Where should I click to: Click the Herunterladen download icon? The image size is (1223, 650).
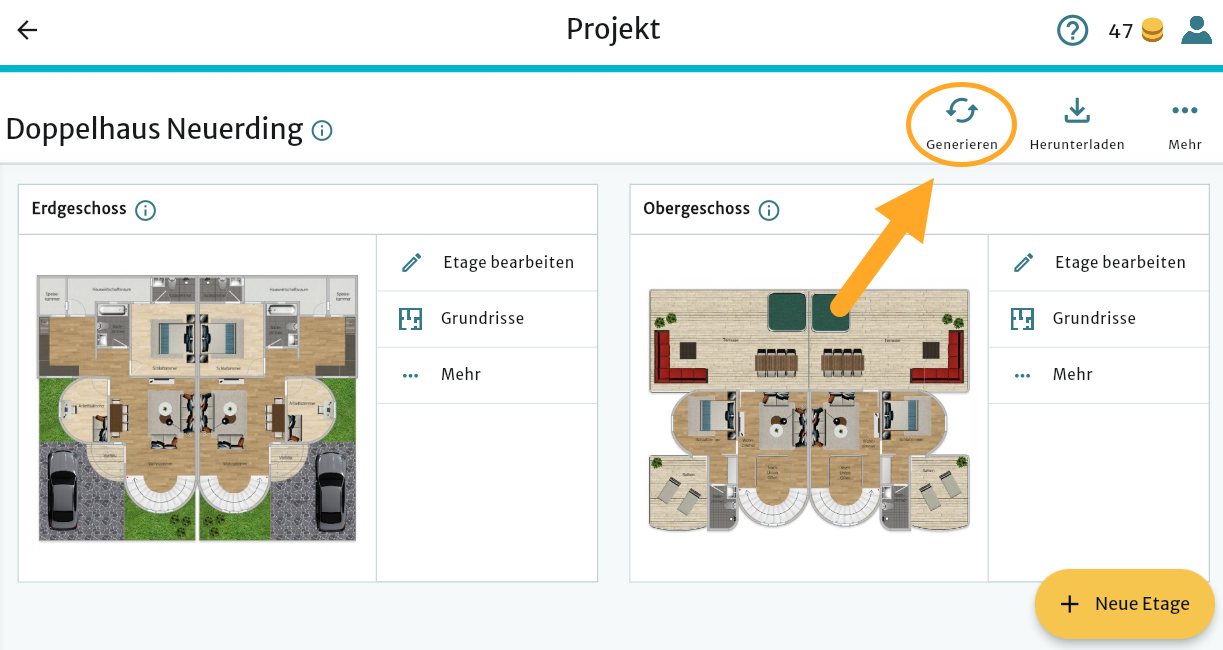1076,111
